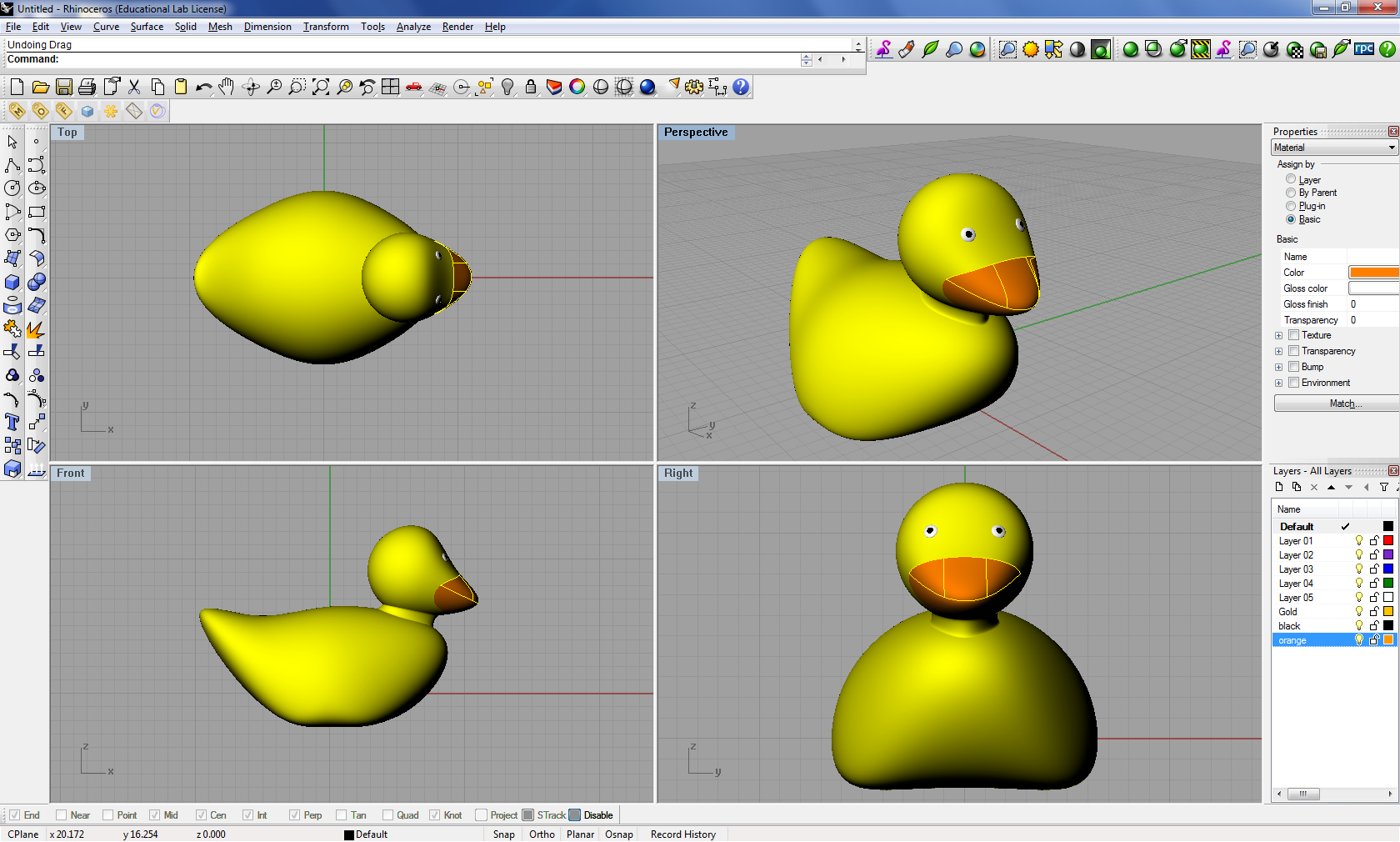The image size is (1400, 842).
Task: Click the Explode tool icon
Action: [36, 329]
